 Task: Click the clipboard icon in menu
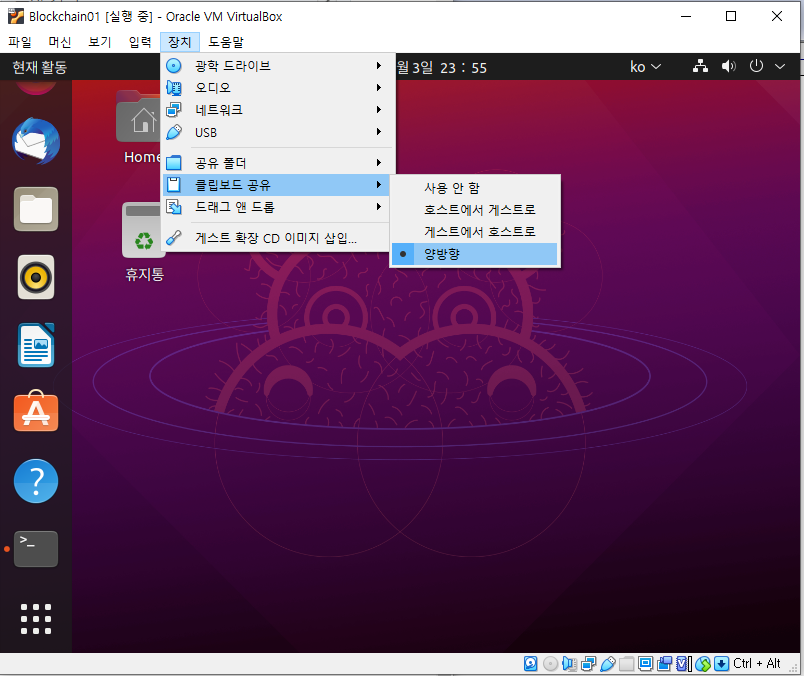click(174, 185)
